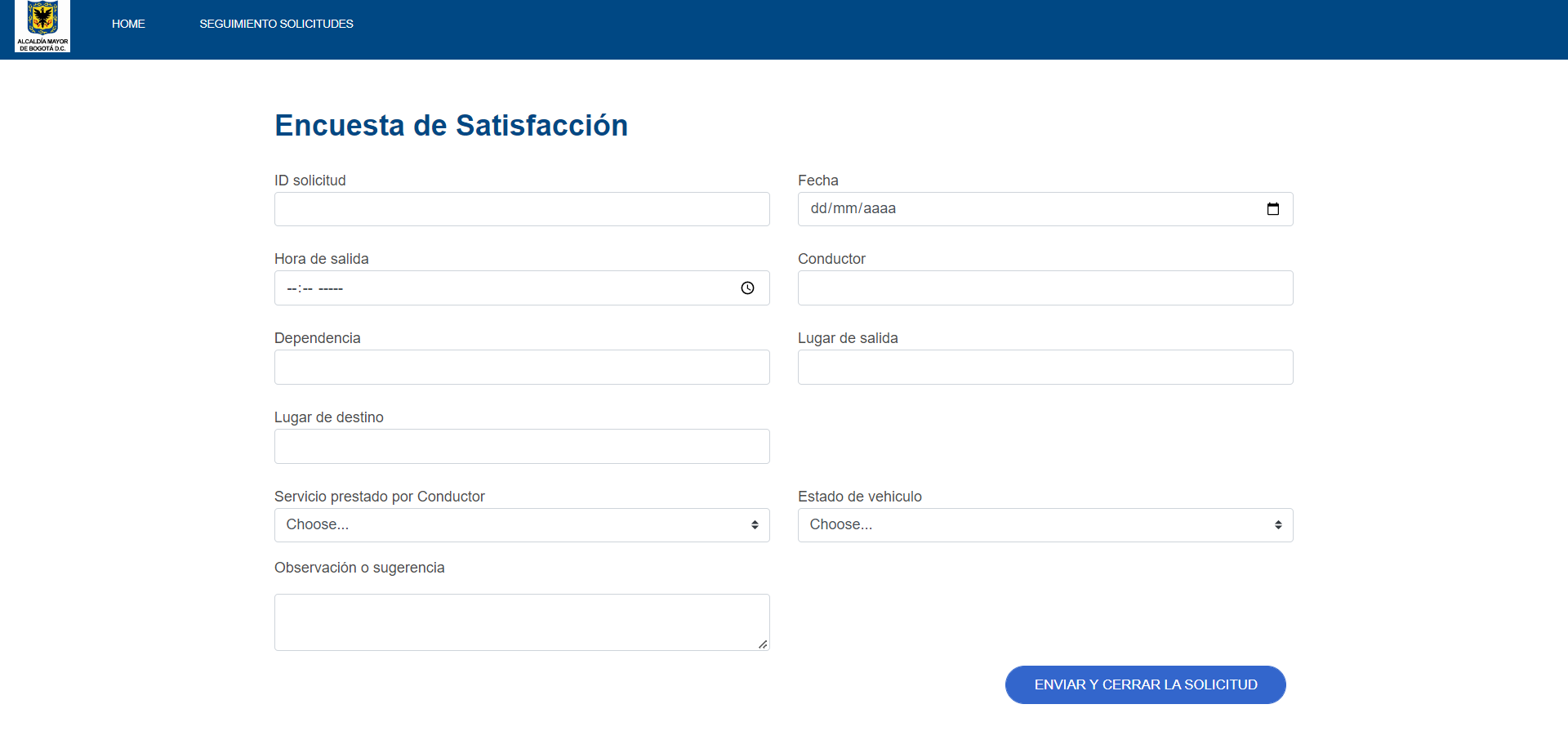Click the Servicio prestado por Conductor label
The image size is (1568, 740).
[x=379, y=497]
